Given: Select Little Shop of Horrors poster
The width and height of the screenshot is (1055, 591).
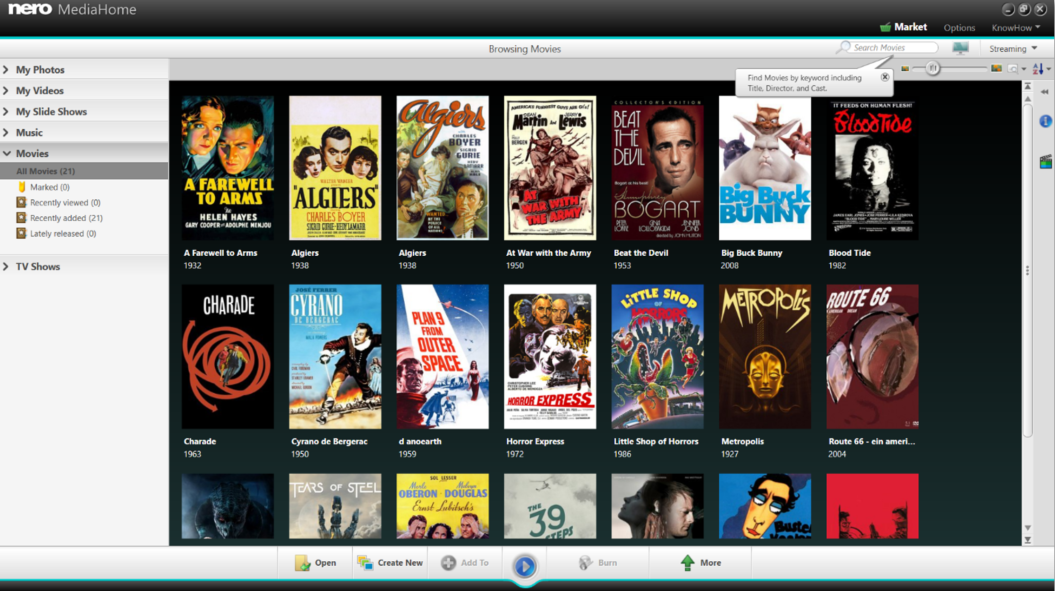Looking at the screenshot, I should [657, 357].
